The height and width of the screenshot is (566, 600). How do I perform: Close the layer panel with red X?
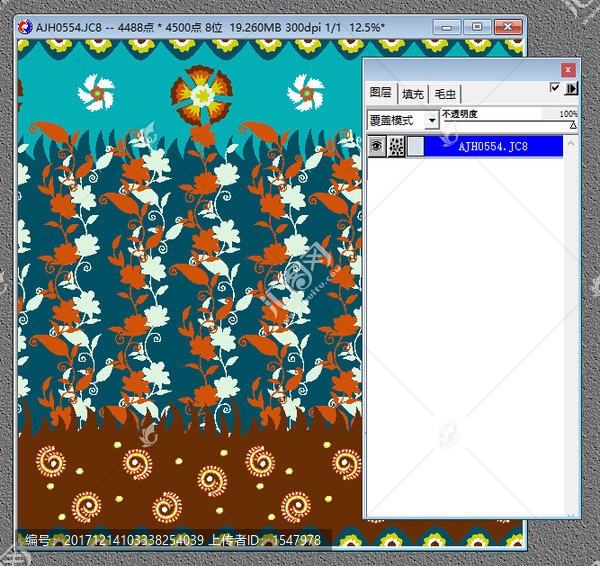[568, 70]
